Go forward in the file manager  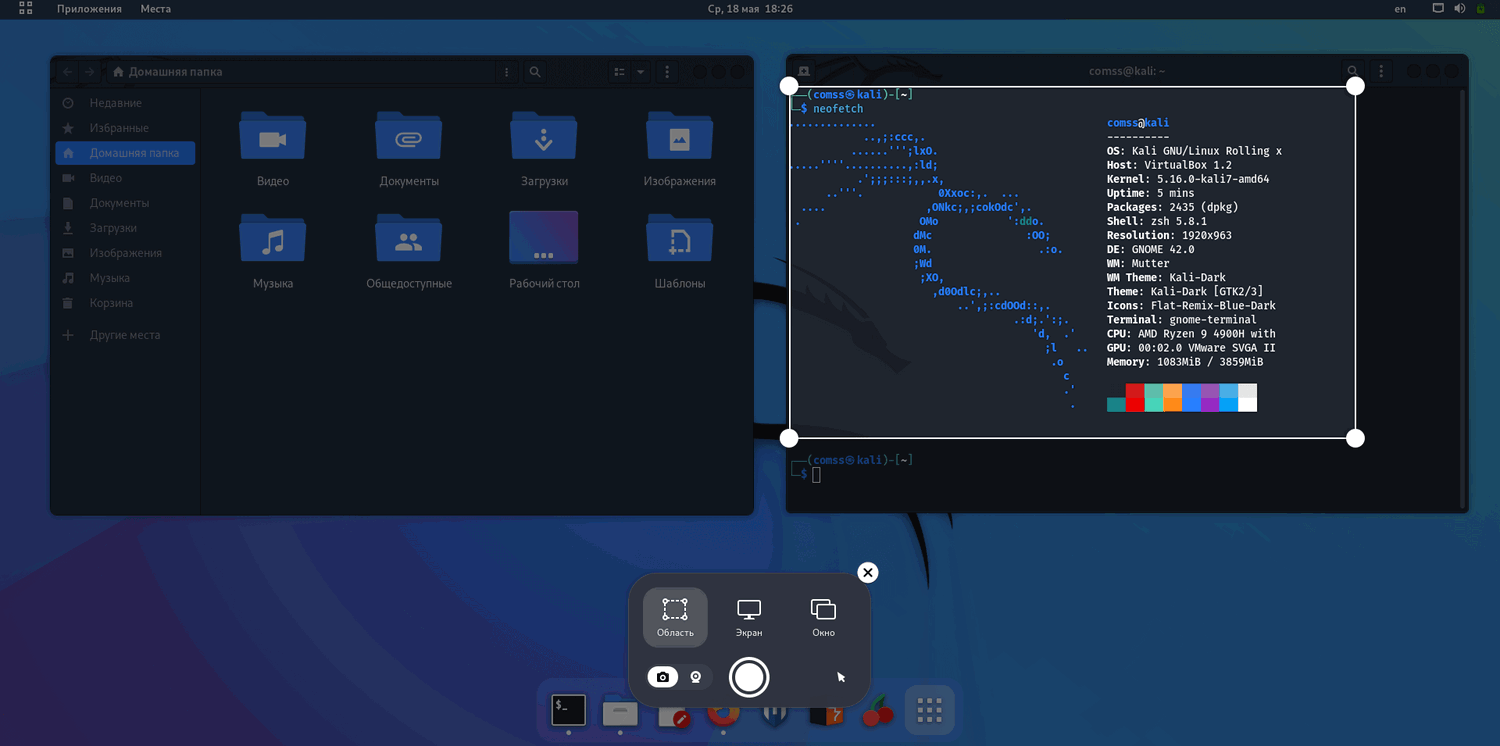[89, 72]
